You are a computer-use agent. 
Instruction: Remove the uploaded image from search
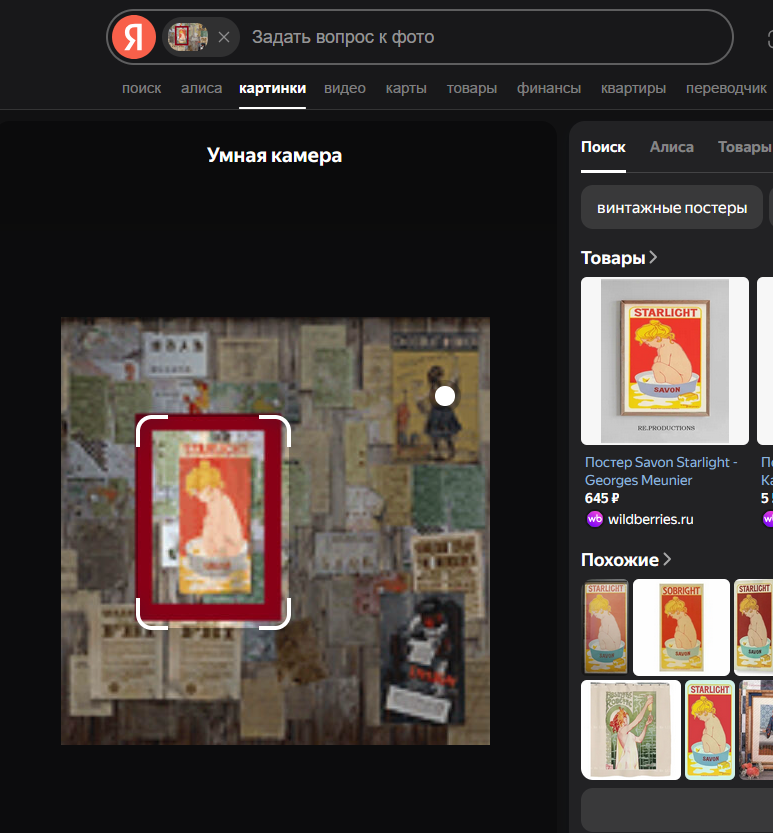[224, 37]
